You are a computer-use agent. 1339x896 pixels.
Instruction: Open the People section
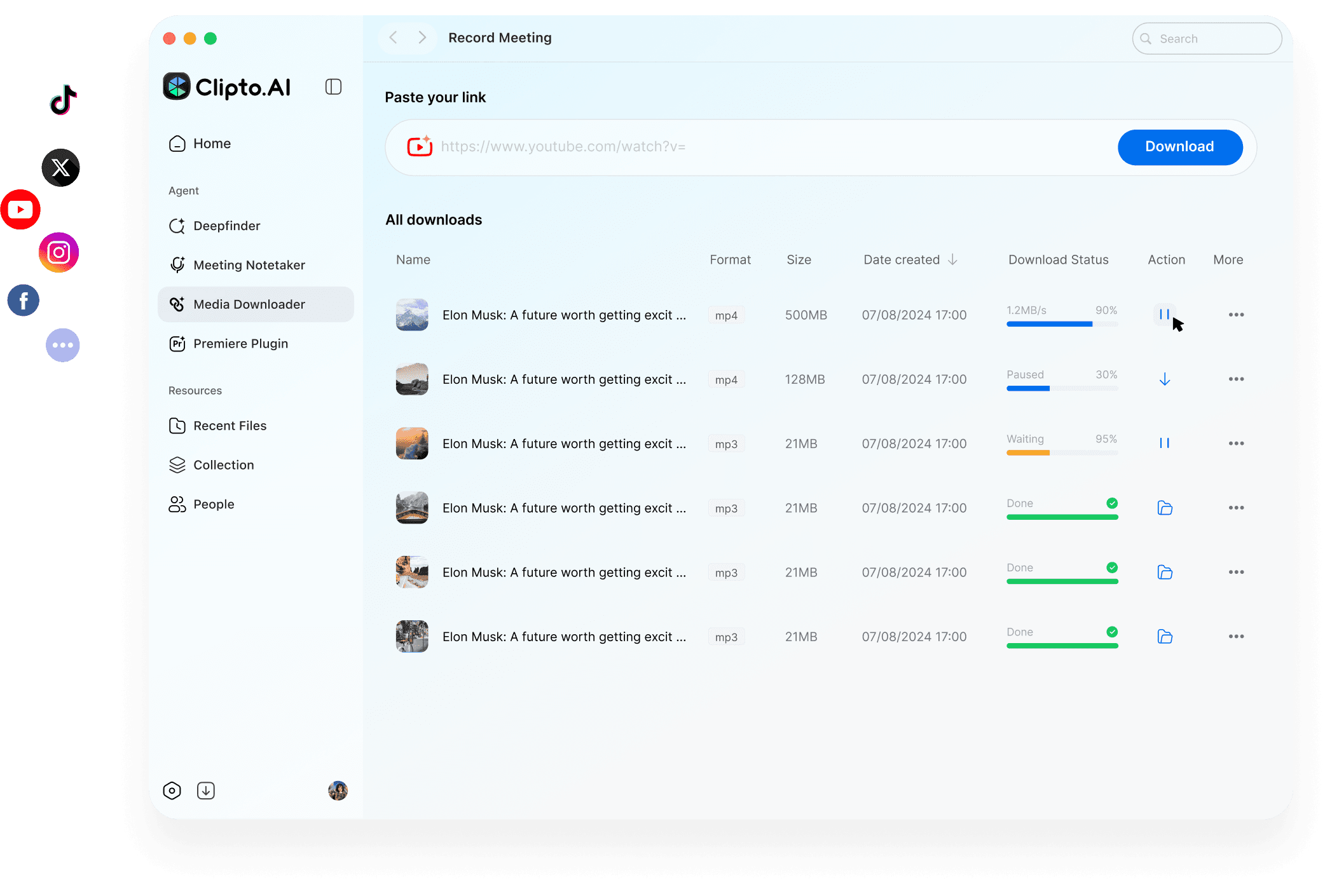pyautogui.click(x=214, y=504)
